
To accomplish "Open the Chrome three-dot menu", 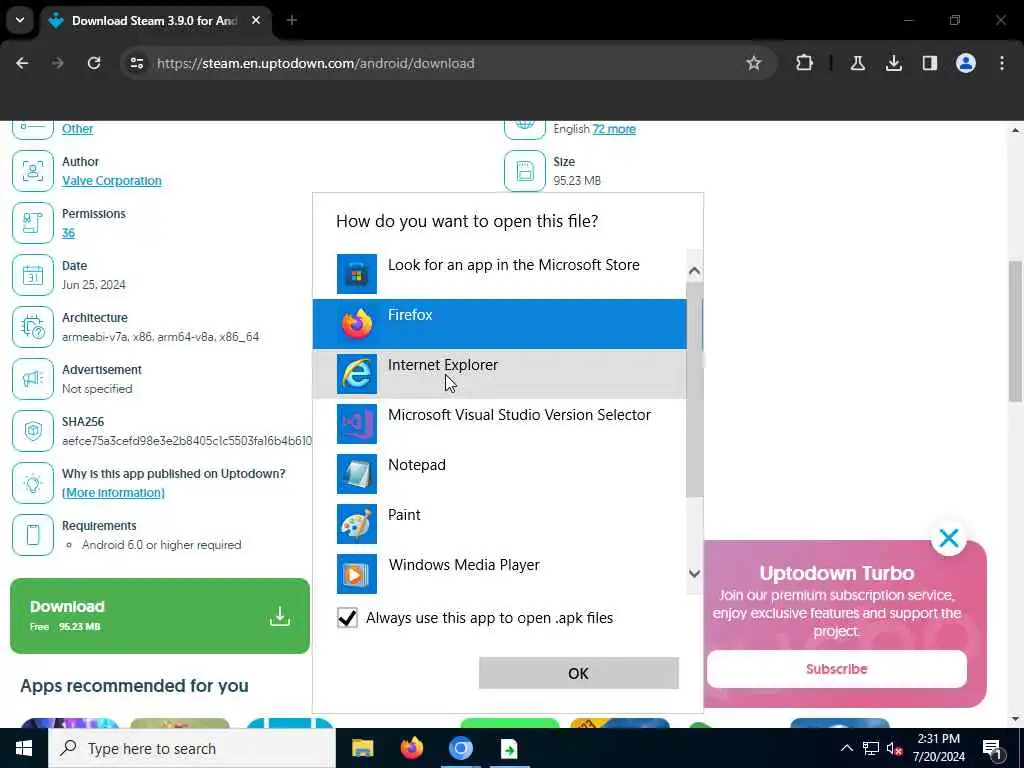I will (x=1002, y=63).
